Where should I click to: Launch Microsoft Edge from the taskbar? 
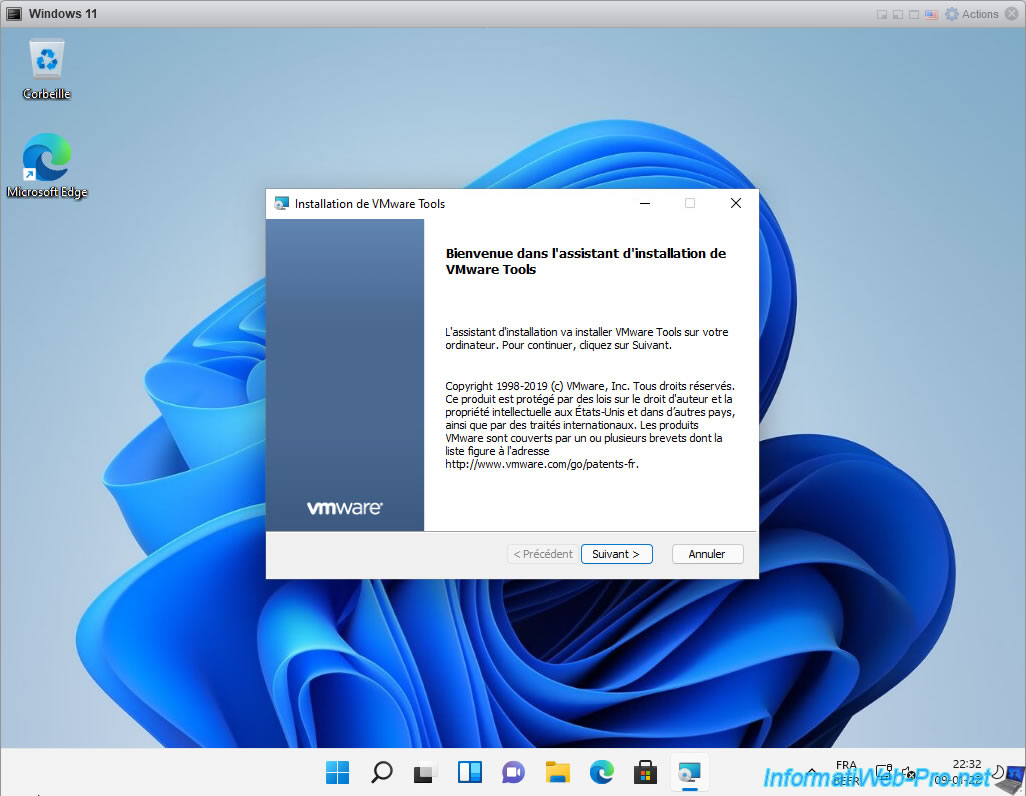click(x=601, y=772)
